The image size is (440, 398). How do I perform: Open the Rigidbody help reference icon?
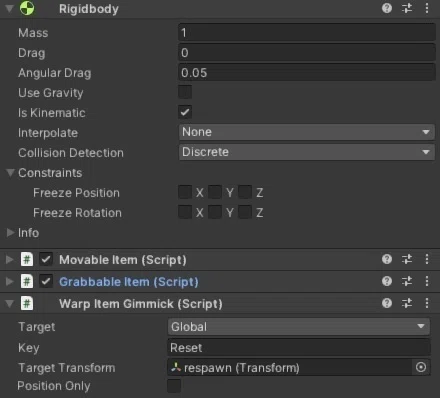387,8
